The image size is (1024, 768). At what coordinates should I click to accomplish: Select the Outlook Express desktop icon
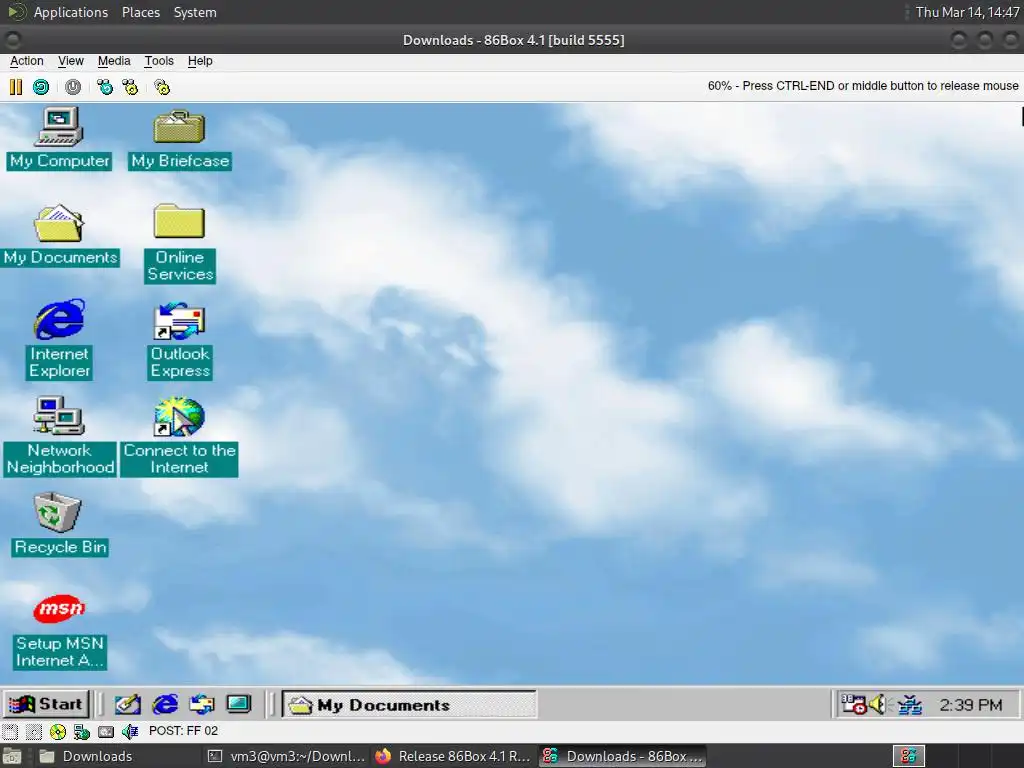[180, 340]
